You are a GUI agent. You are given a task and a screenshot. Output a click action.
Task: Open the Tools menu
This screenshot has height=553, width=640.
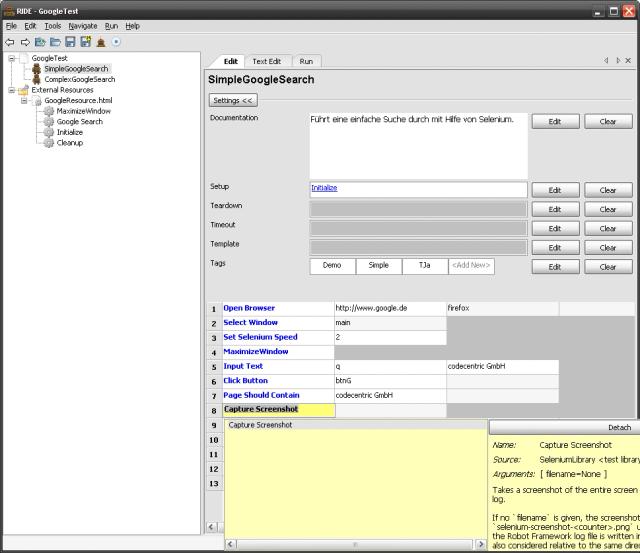click(x=52, y=25)
